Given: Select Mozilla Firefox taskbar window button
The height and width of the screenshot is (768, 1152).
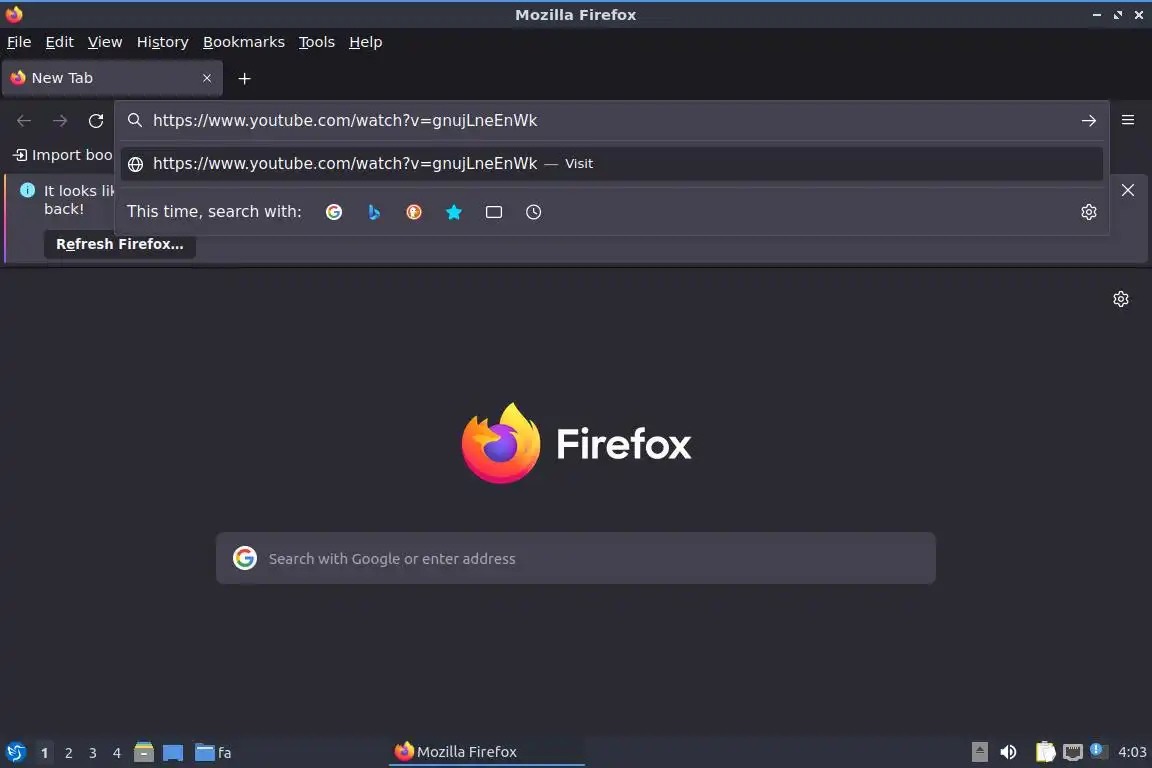Looking at the screenshot, I should (486, 752).
